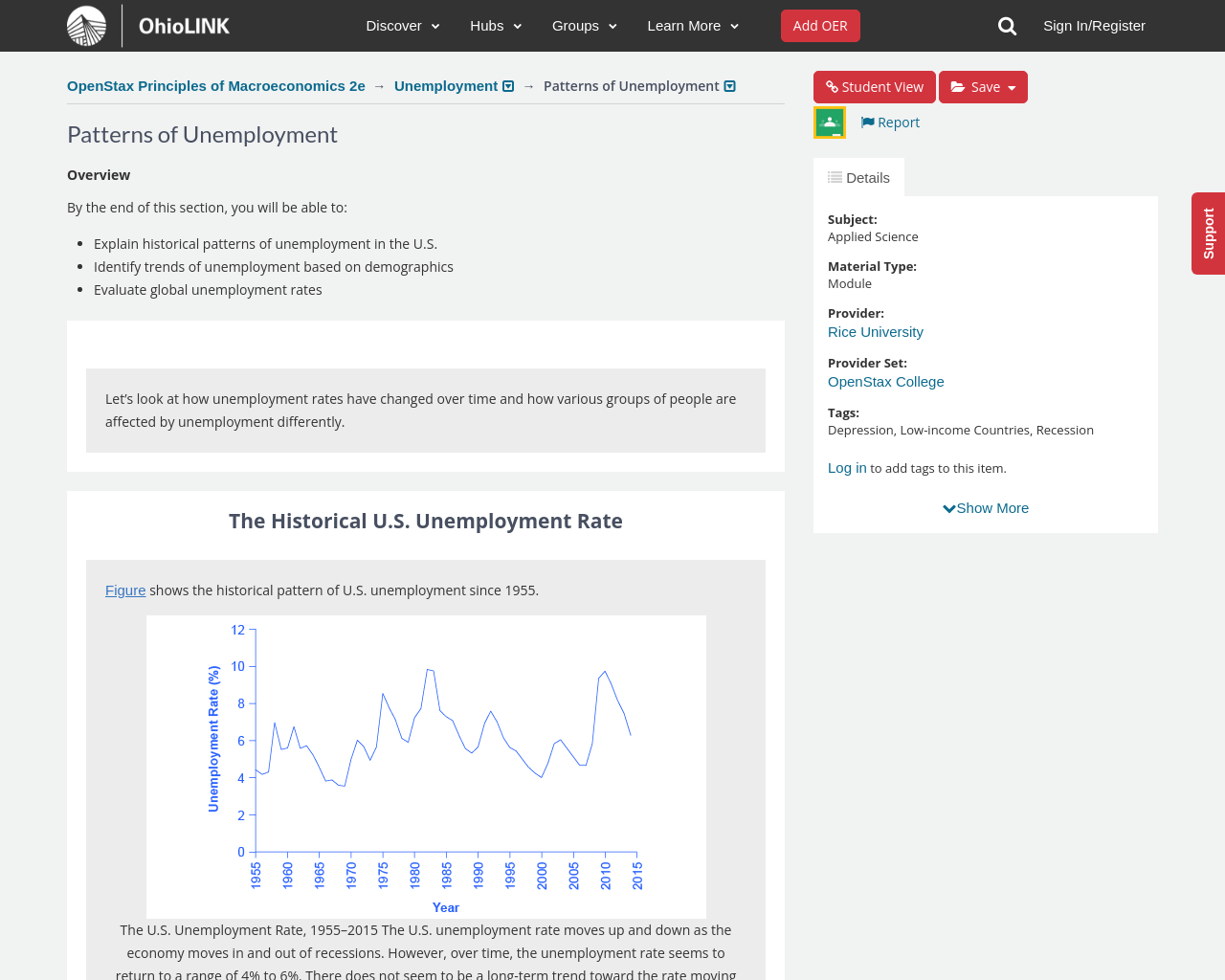1225x980 pixels.
Task: Expand details with Show More
Action: 986,508
